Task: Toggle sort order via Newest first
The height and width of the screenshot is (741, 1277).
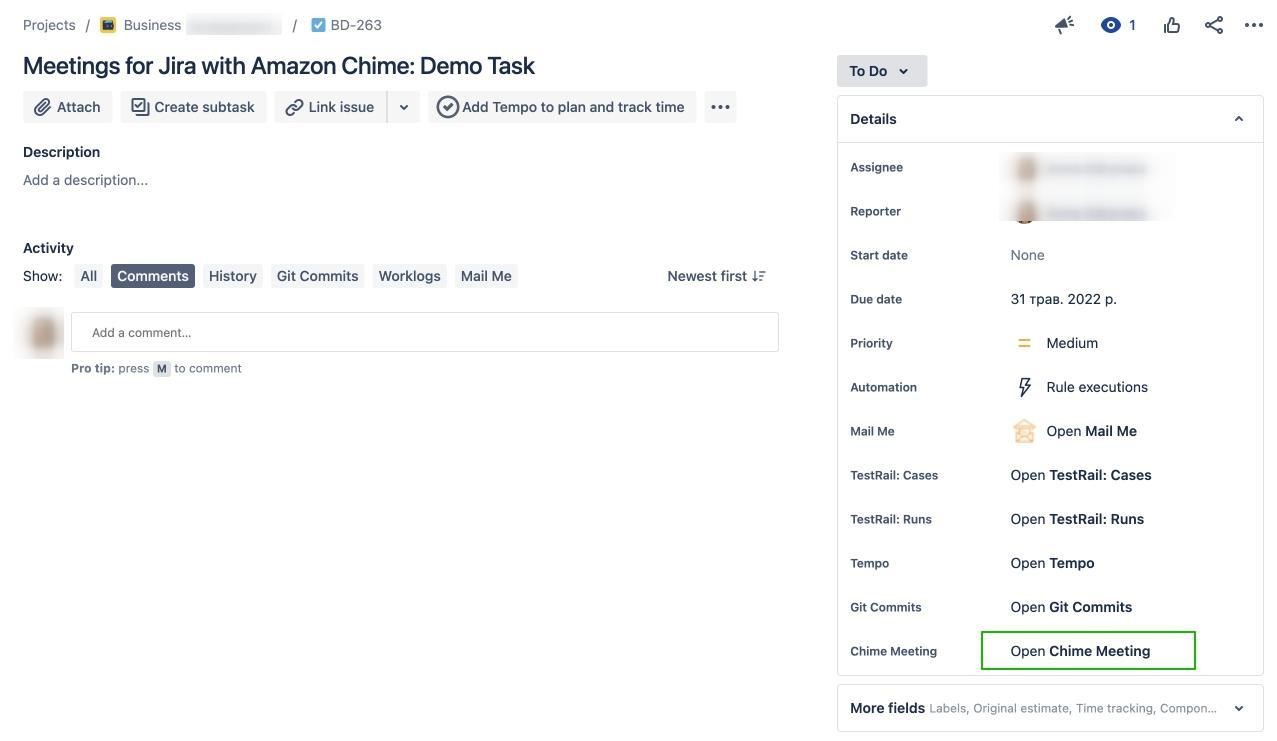Action: pos(716,276)
